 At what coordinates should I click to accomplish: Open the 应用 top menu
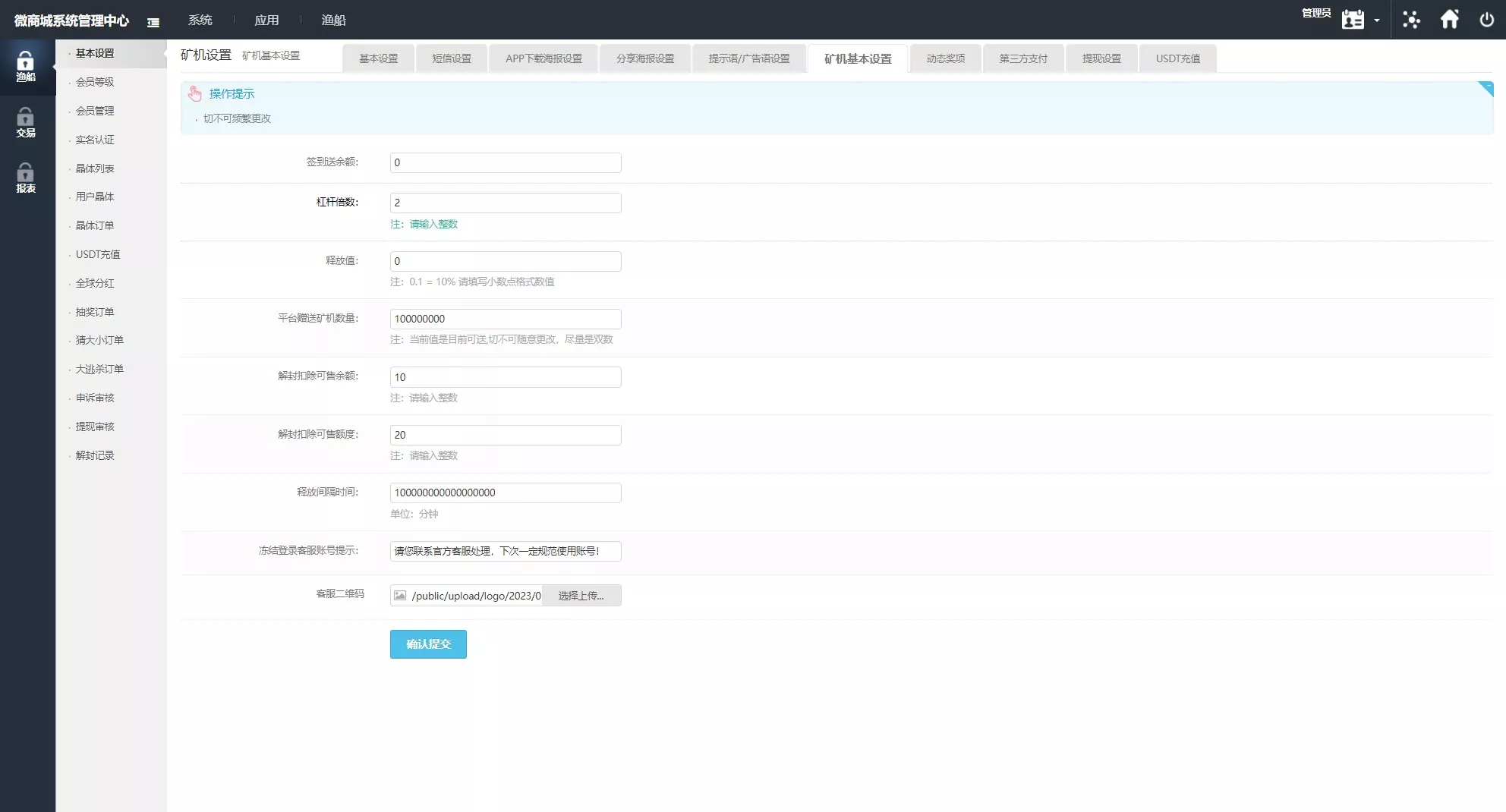pyautogui.click(x=266, y=20)
